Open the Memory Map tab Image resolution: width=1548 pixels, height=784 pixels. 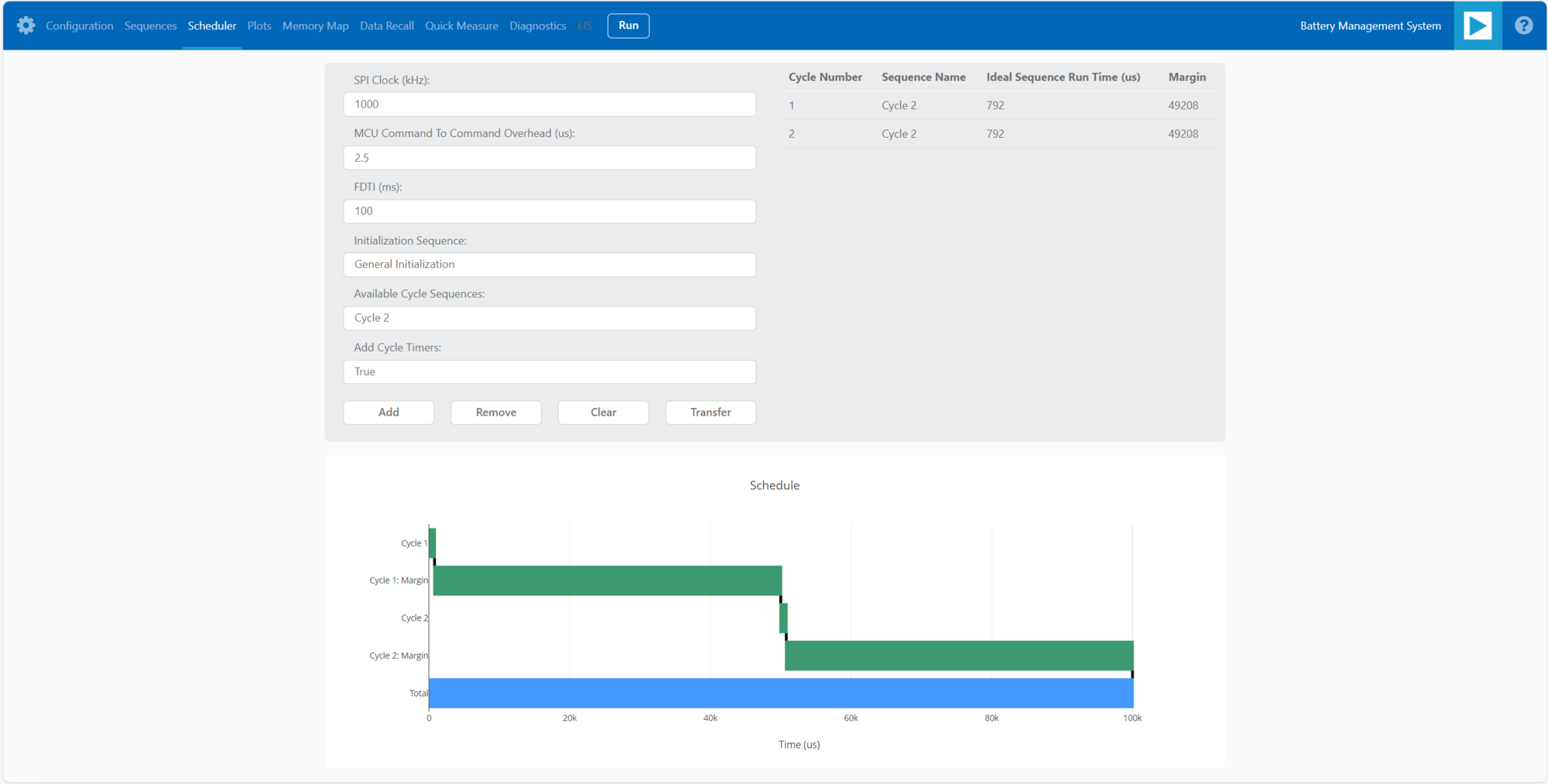(x=315, y=26)
